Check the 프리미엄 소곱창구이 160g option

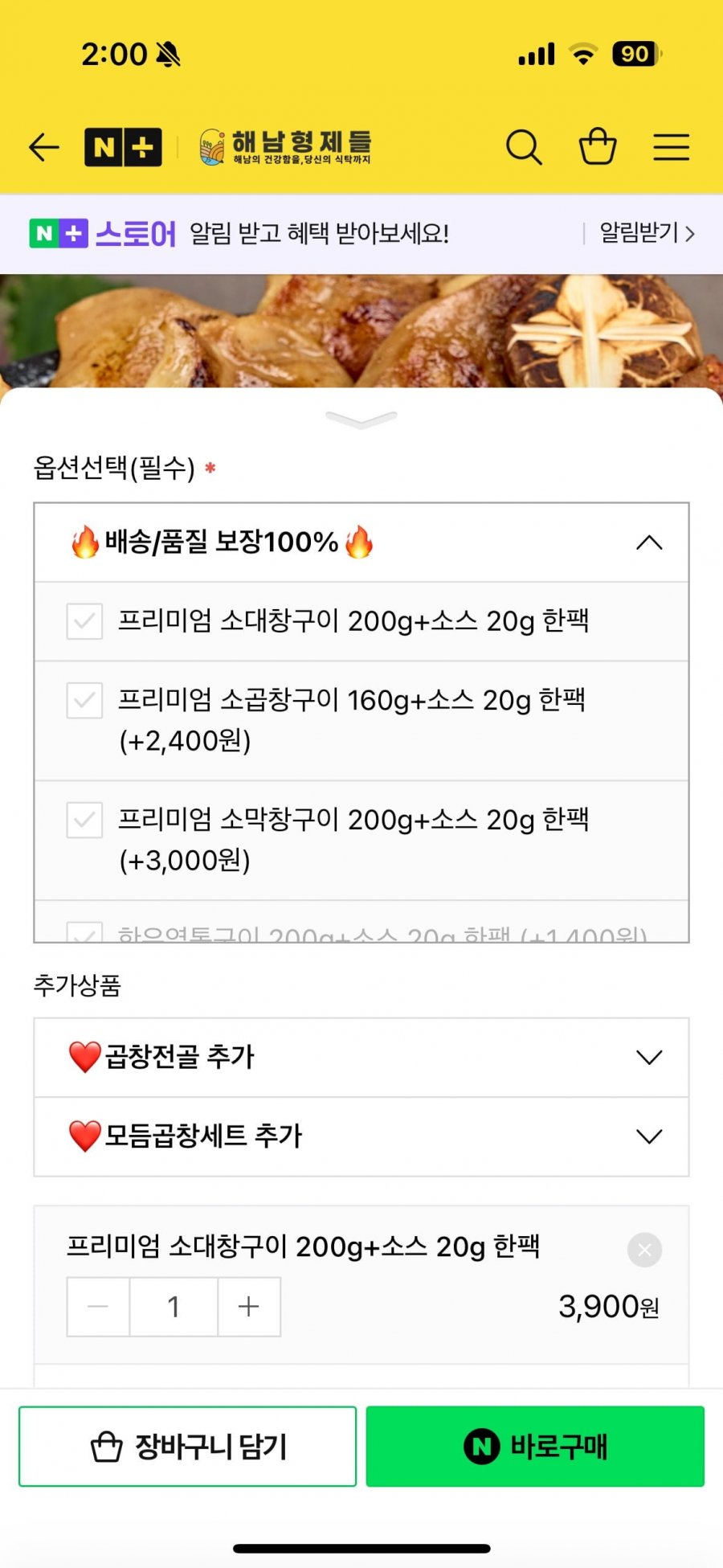[84, 700]
